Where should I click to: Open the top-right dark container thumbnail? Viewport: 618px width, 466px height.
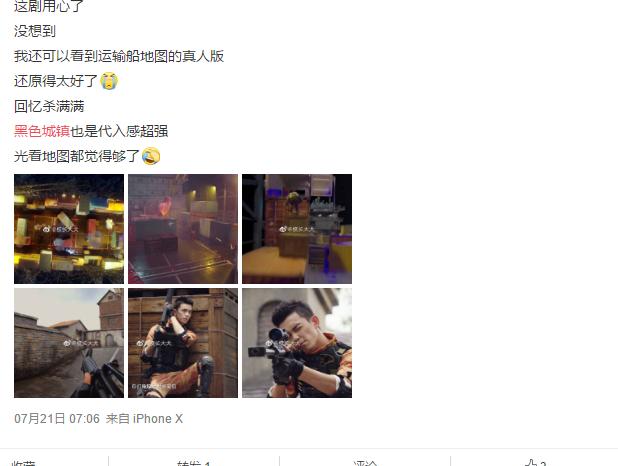[x=297, y=229]
